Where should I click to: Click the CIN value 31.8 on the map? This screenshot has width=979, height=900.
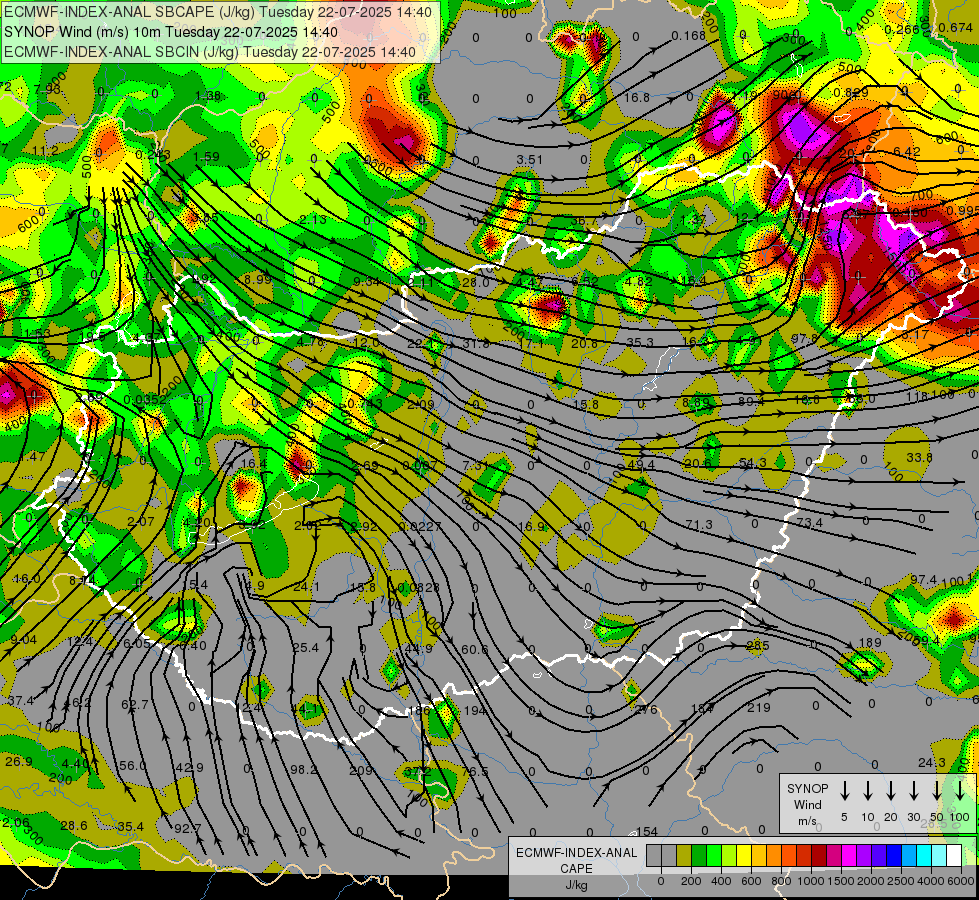click(x=476, y=344)
